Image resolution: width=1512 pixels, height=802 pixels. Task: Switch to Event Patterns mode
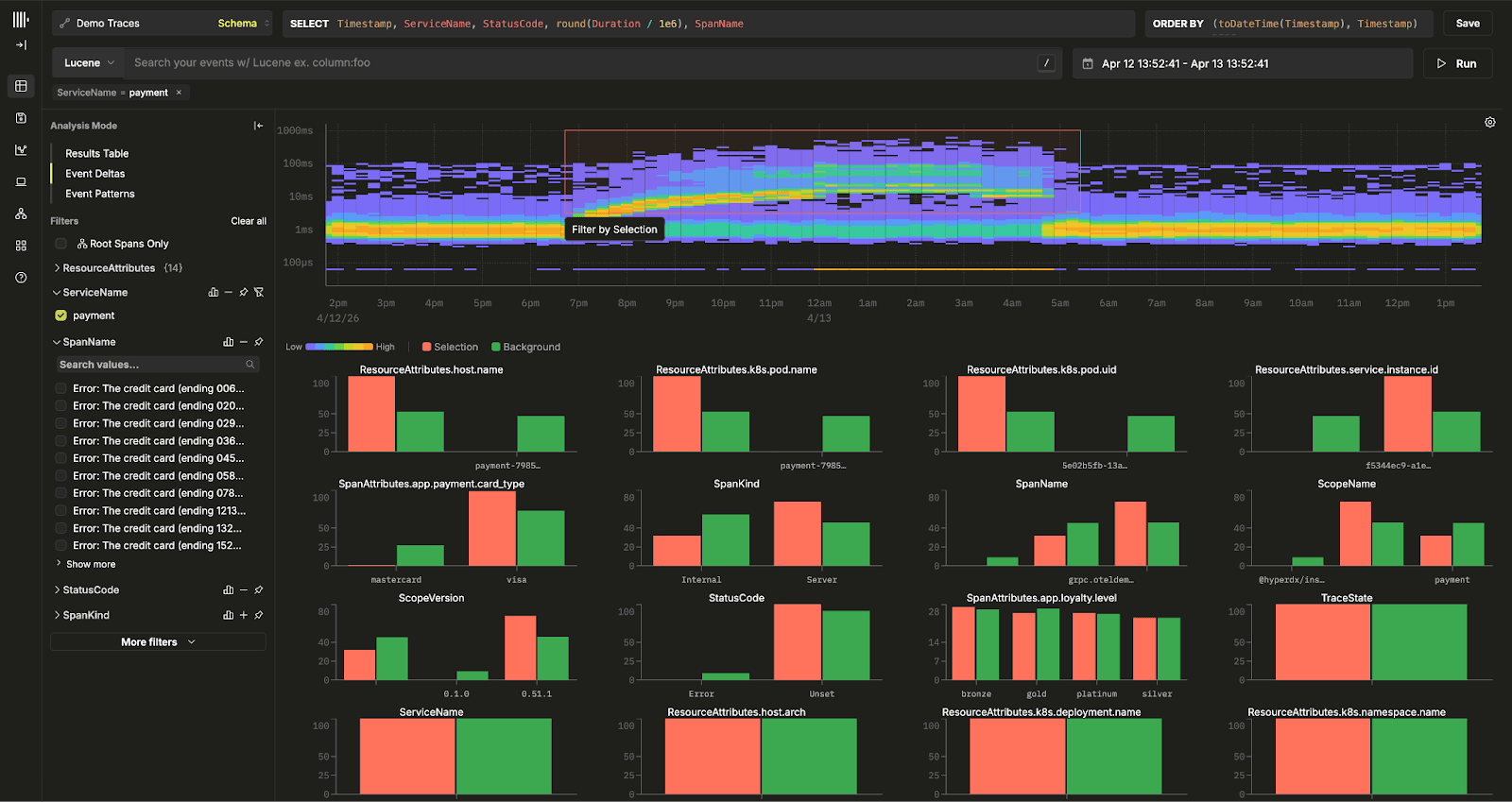(99, 194)
